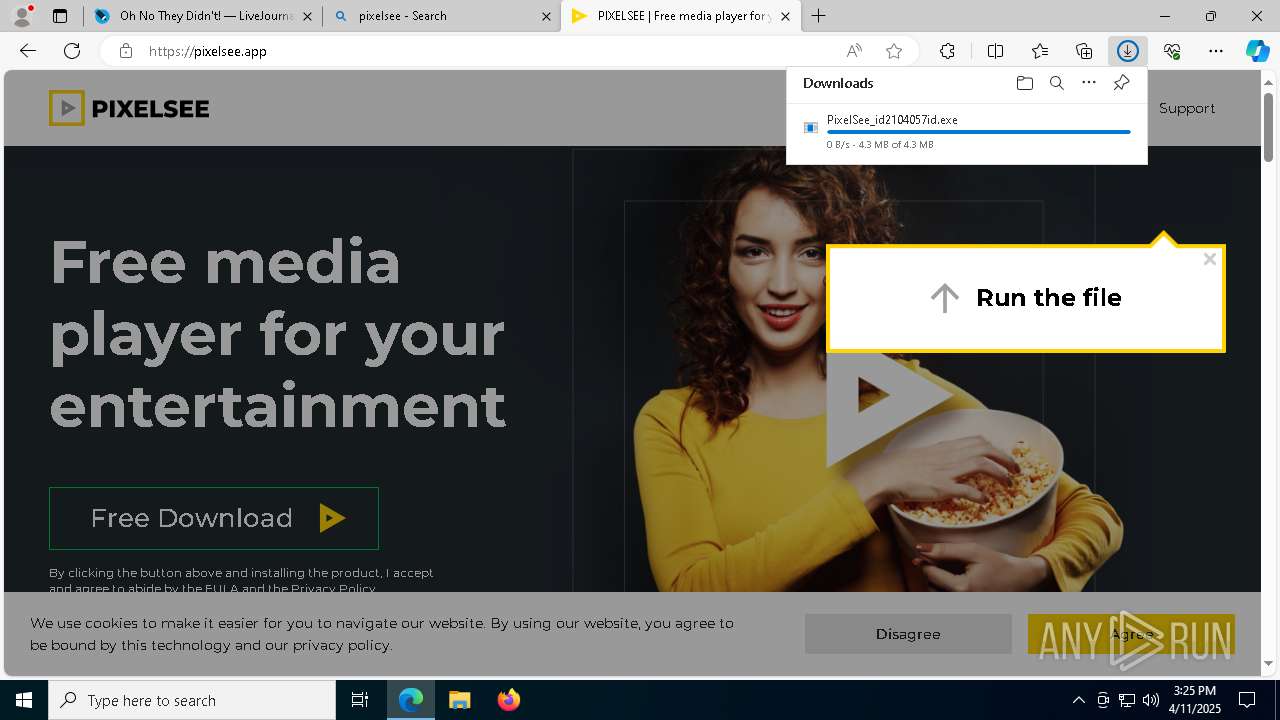The height and width of the screenshot is (720, 1280).
Task: Click the Edge taskbar icon
Action: [x=411, y=700]
